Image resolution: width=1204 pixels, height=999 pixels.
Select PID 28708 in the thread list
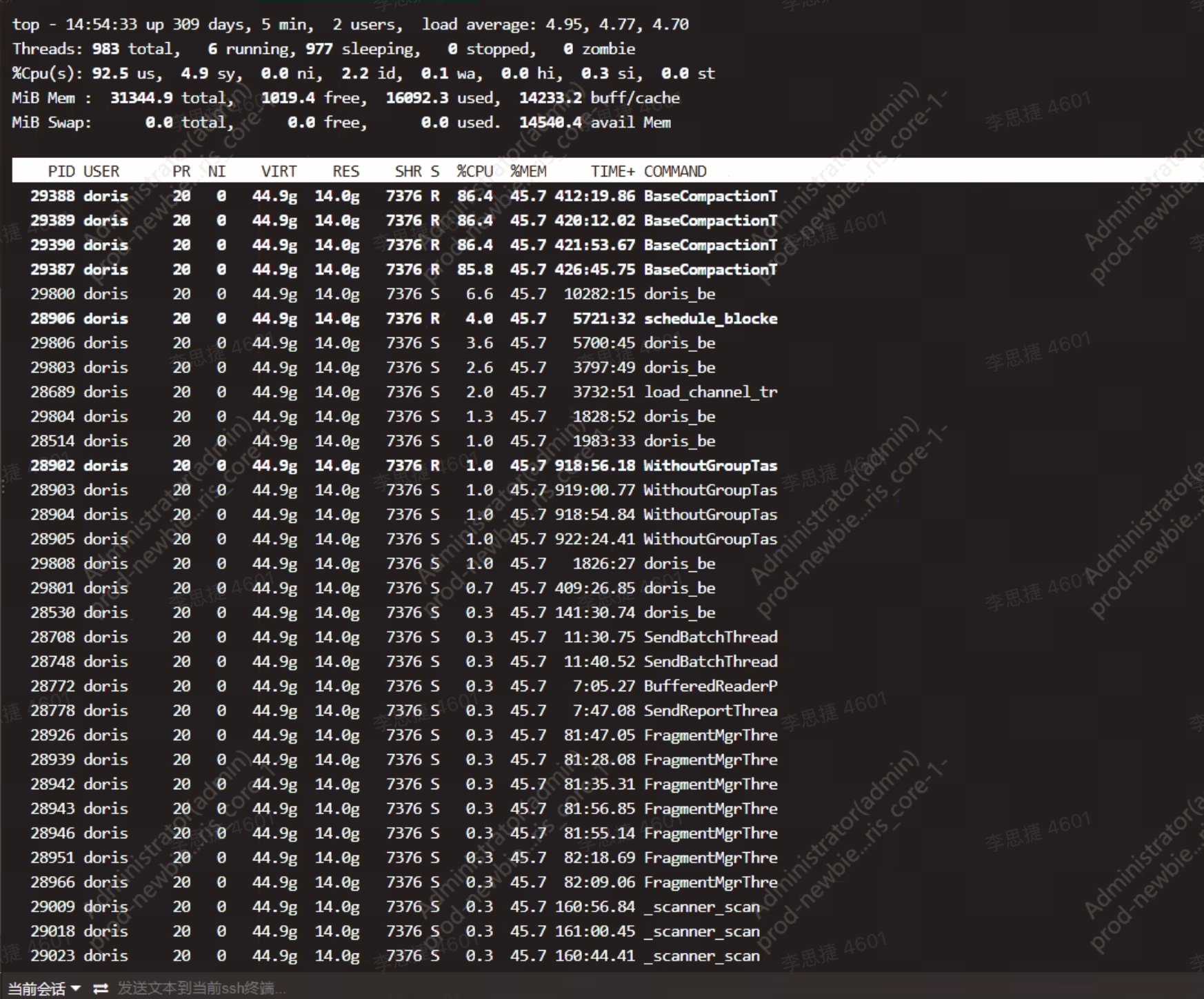(52, 637)
